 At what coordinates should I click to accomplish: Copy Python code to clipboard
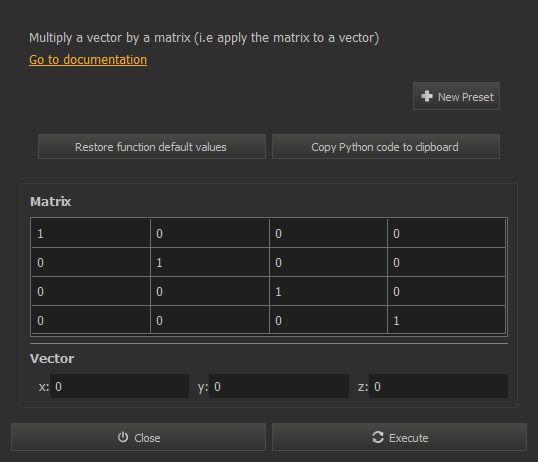point(386,147)
